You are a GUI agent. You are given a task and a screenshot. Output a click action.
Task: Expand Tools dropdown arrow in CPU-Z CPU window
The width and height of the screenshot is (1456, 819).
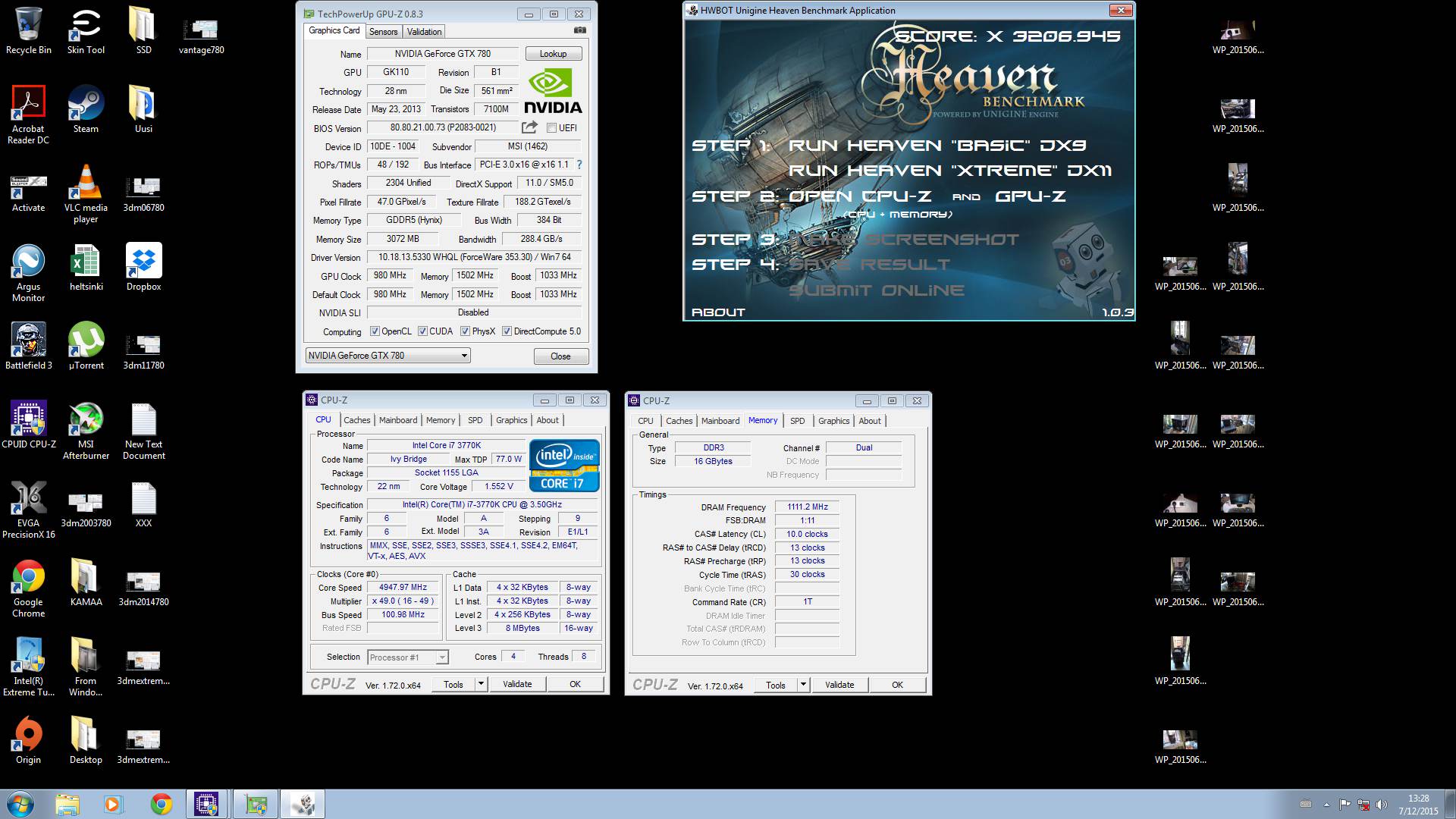[x=480, y=684]
